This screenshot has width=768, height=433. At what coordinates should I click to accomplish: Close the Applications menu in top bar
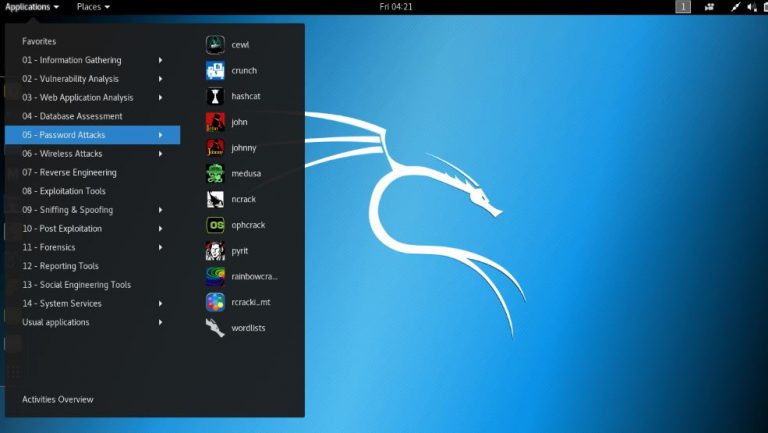click(x=32, y=7)
